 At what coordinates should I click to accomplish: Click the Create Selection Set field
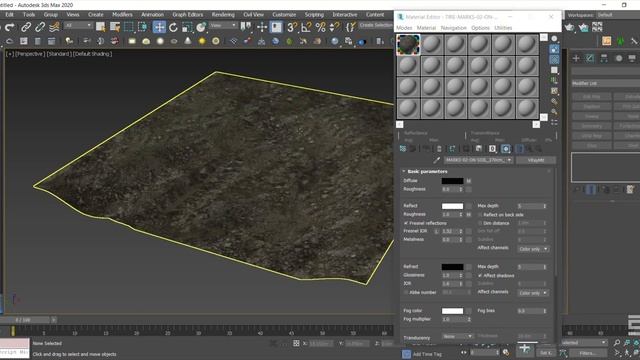click(x=376, y=25)
